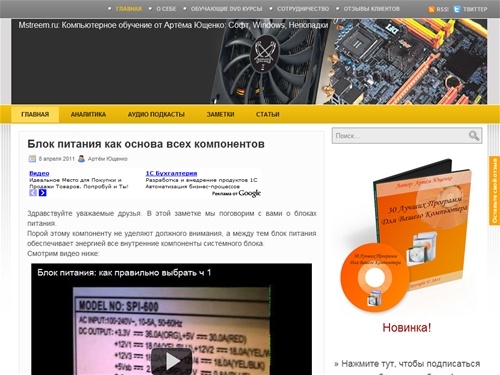Click the ТВИТТЕР text link
This screenshot has height=375, width=500.
coord(475,9)
